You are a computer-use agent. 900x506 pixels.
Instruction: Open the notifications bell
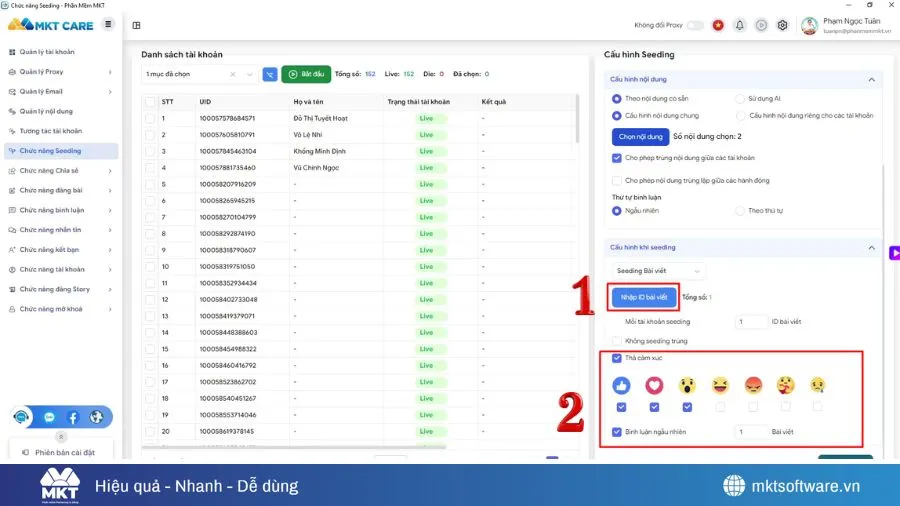pos(739,25)
